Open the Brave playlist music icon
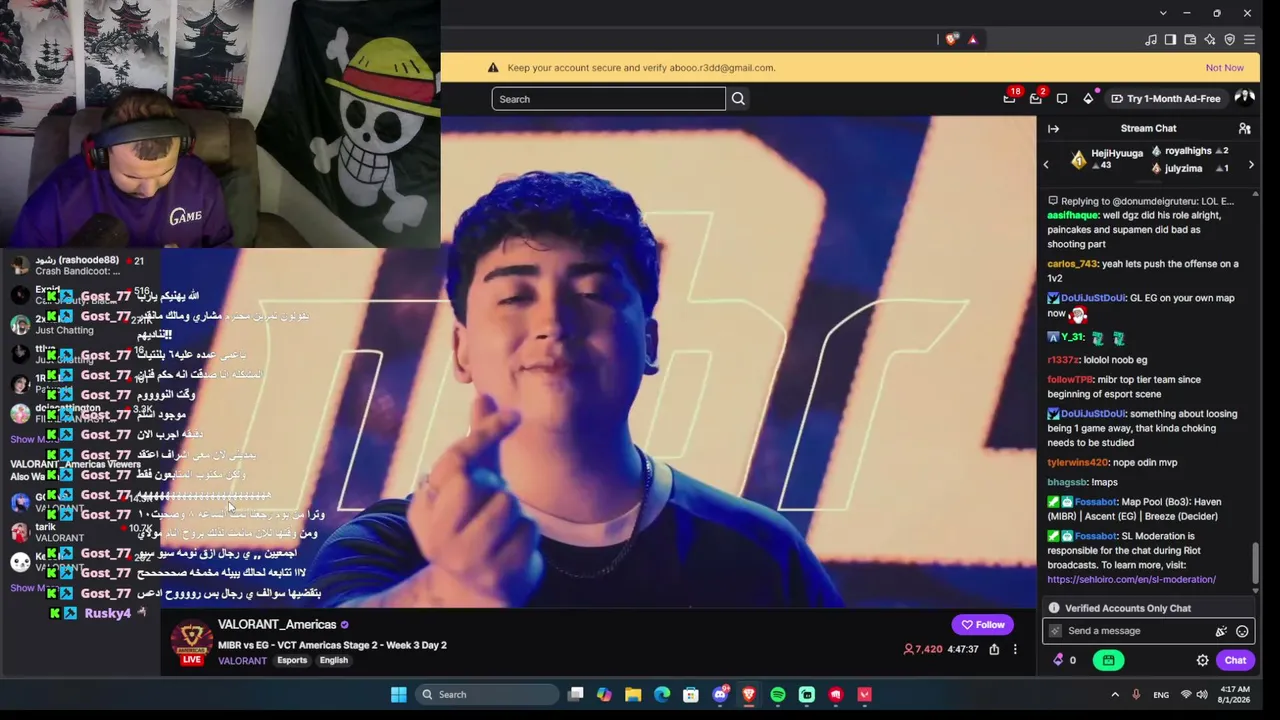 coord(1151,40)
